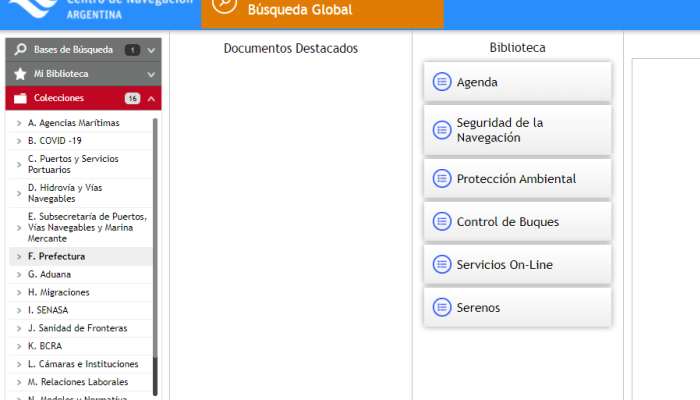This screenshot has width=700, height=400.
Task: Open the Seguridad de la Navegación button
Action: click(x=517, y=130)
